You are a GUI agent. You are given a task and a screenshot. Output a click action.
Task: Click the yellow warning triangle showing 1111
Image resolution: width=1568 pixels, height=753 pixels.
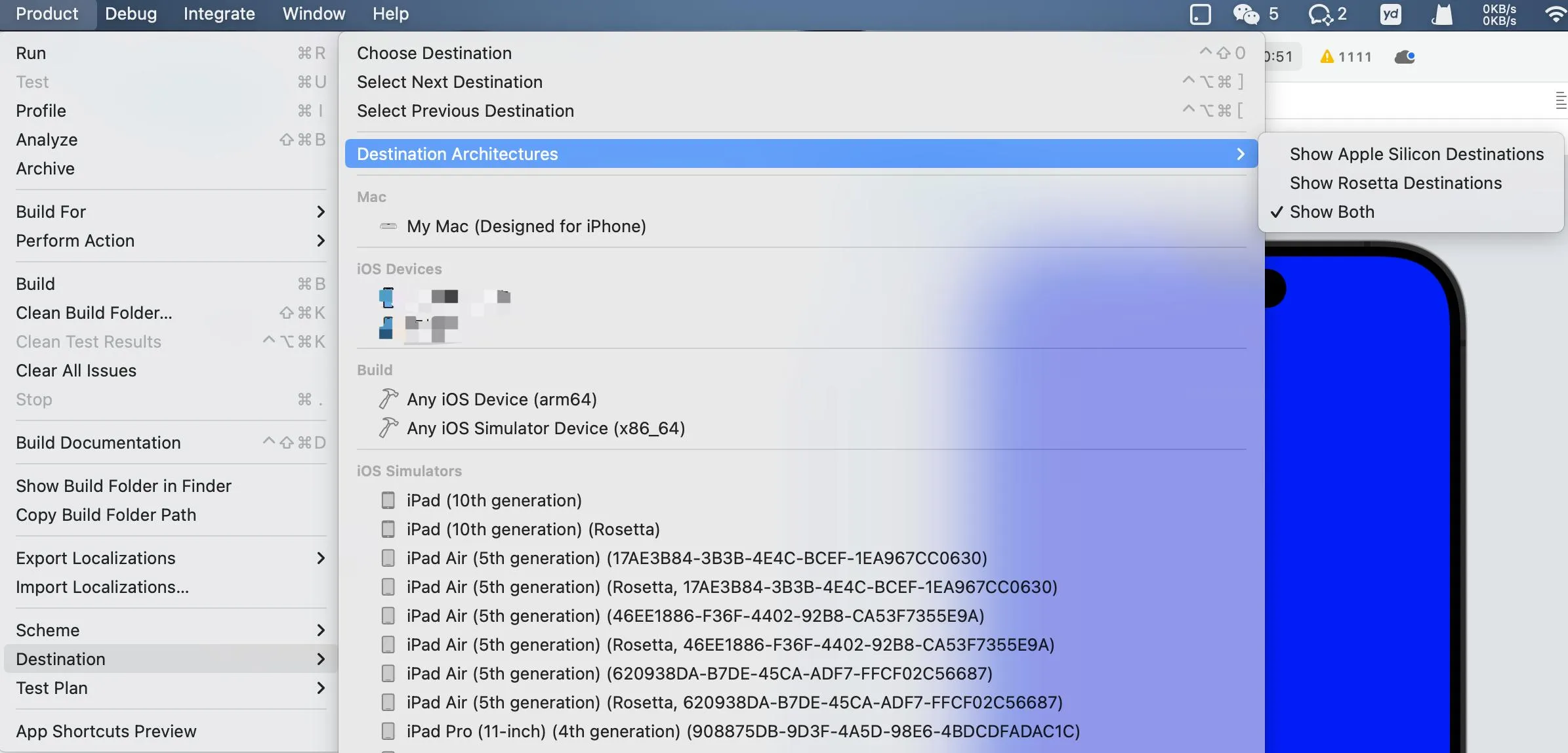point(1328,57)
